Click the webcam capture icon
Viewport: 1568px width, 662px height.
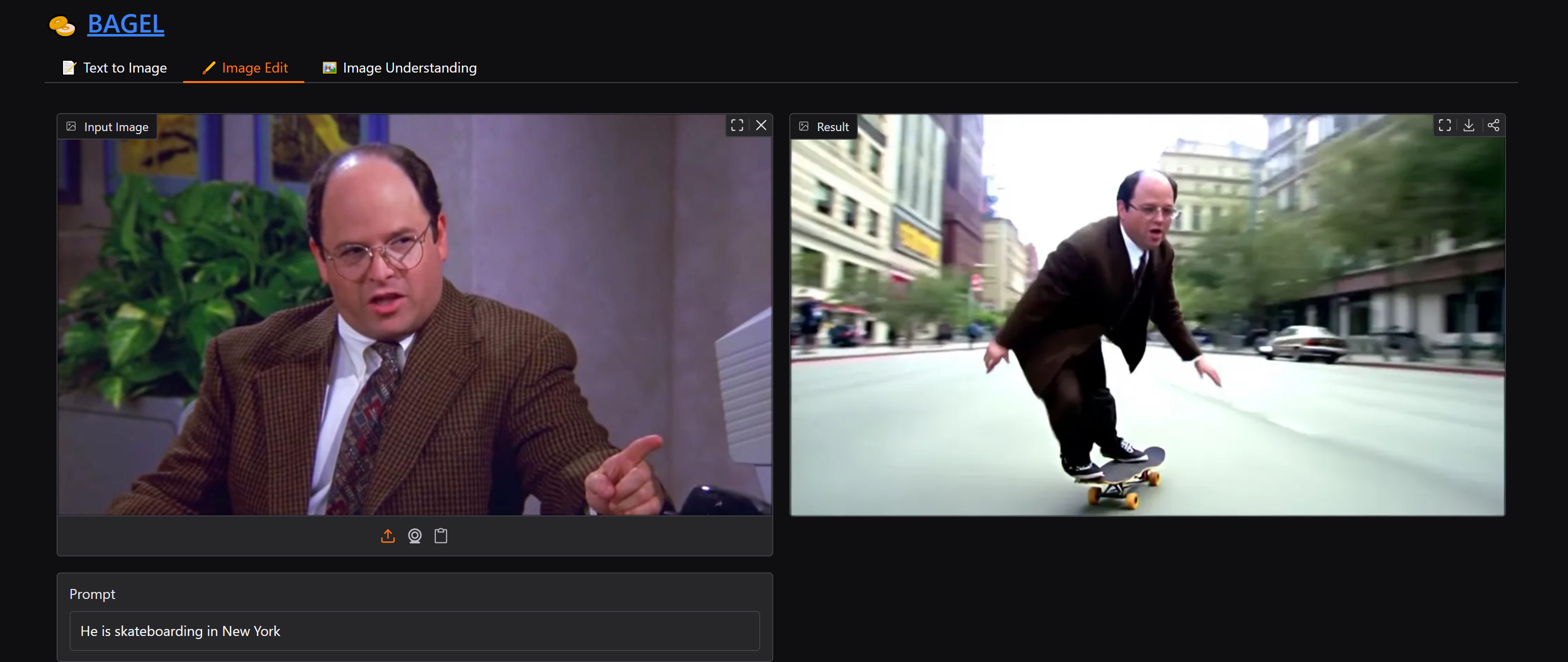tap(414, 536)
